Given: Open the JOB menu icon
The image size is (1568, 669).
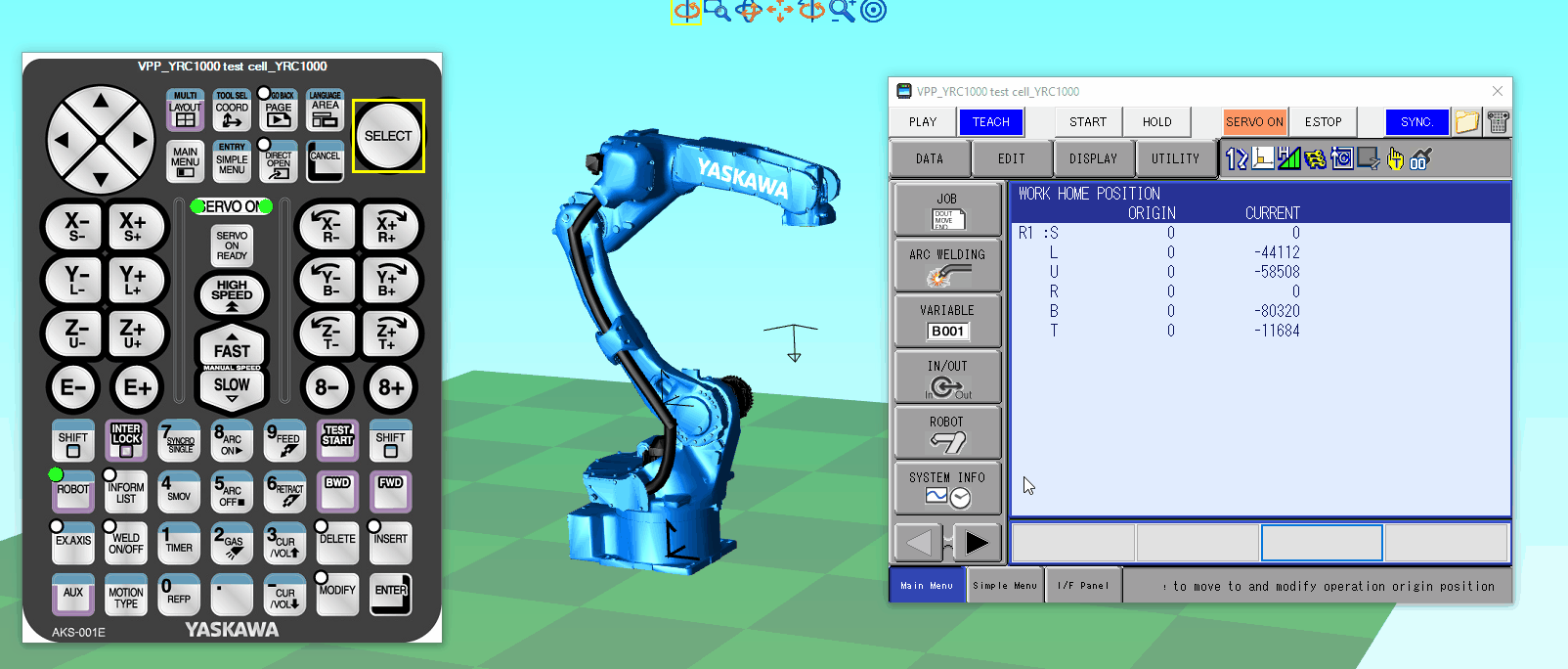Looking at the screenshot, I should point(947,209).
